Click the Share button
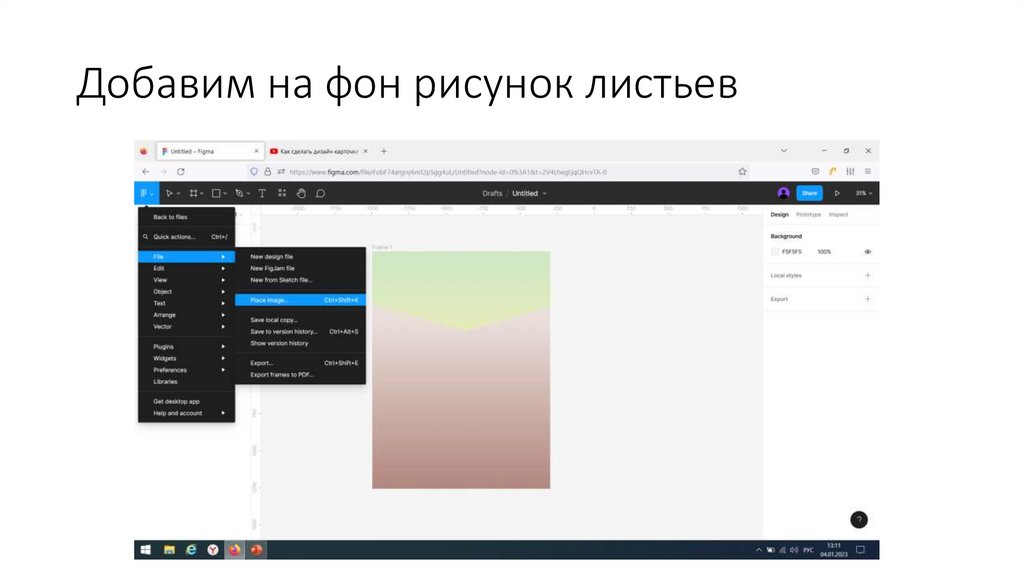The image size is (1024, 574). (809, 193)
